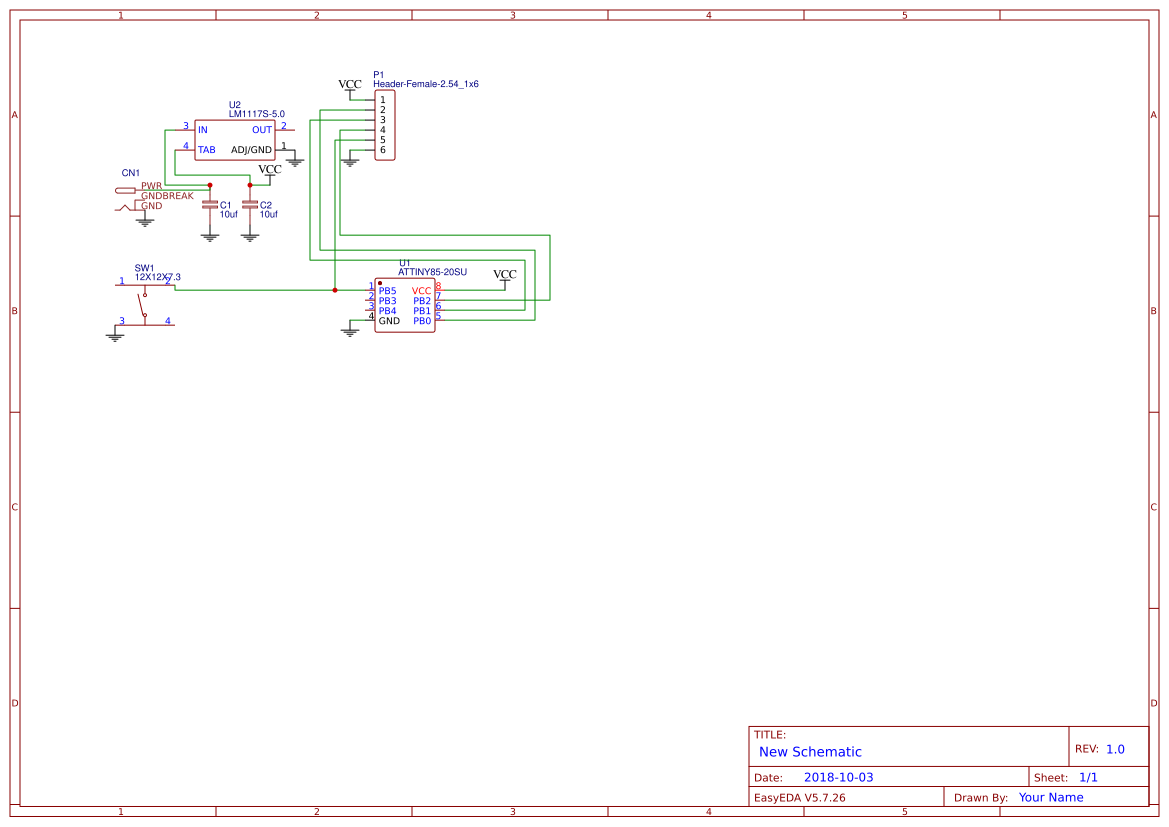Click the PB5 pin label on U1
The width and height of the screenshot is (1169, 827).
coord(387,291)
